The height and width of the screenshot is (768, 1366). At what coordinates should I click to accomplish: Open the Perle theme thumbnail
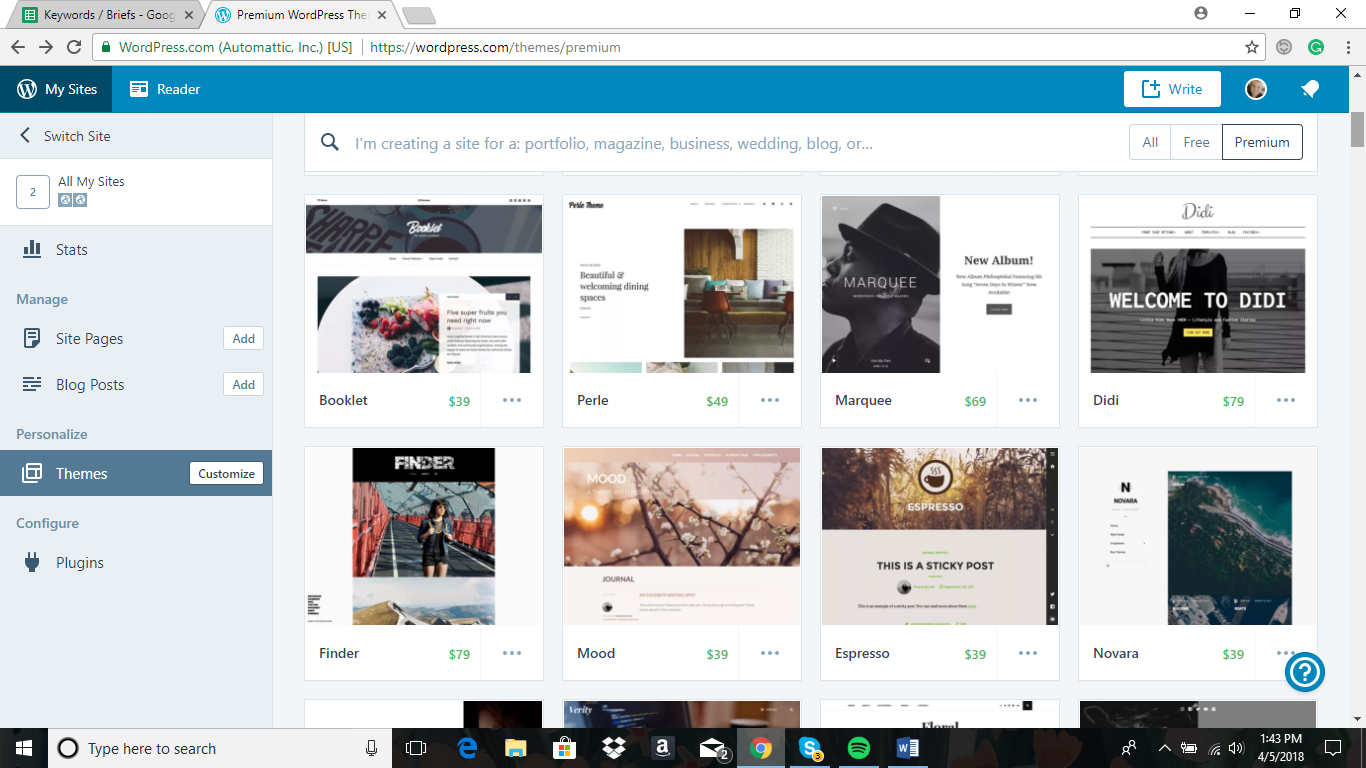(682, 284)
